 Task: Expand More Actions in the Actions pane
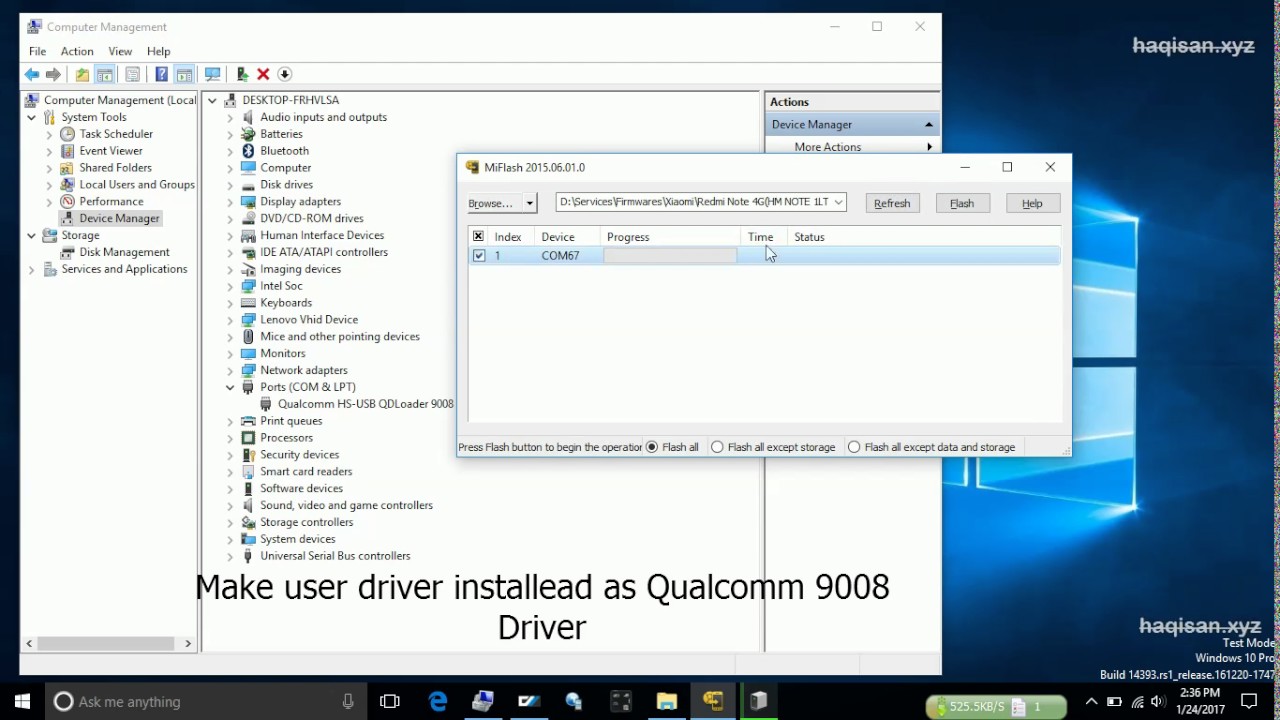[853, 147]
